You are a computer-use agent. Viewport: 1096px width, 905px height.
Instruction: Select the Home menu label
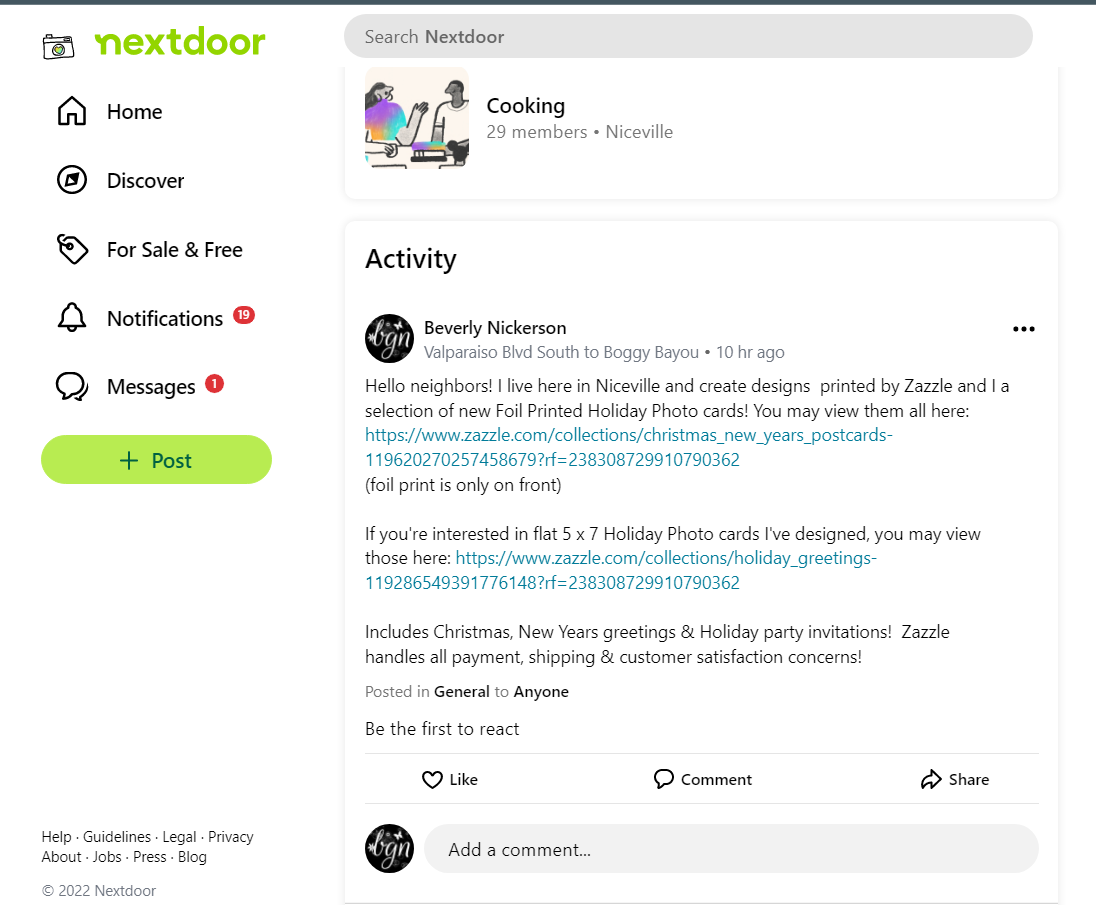pyautogui.click(x=134, y=112)
